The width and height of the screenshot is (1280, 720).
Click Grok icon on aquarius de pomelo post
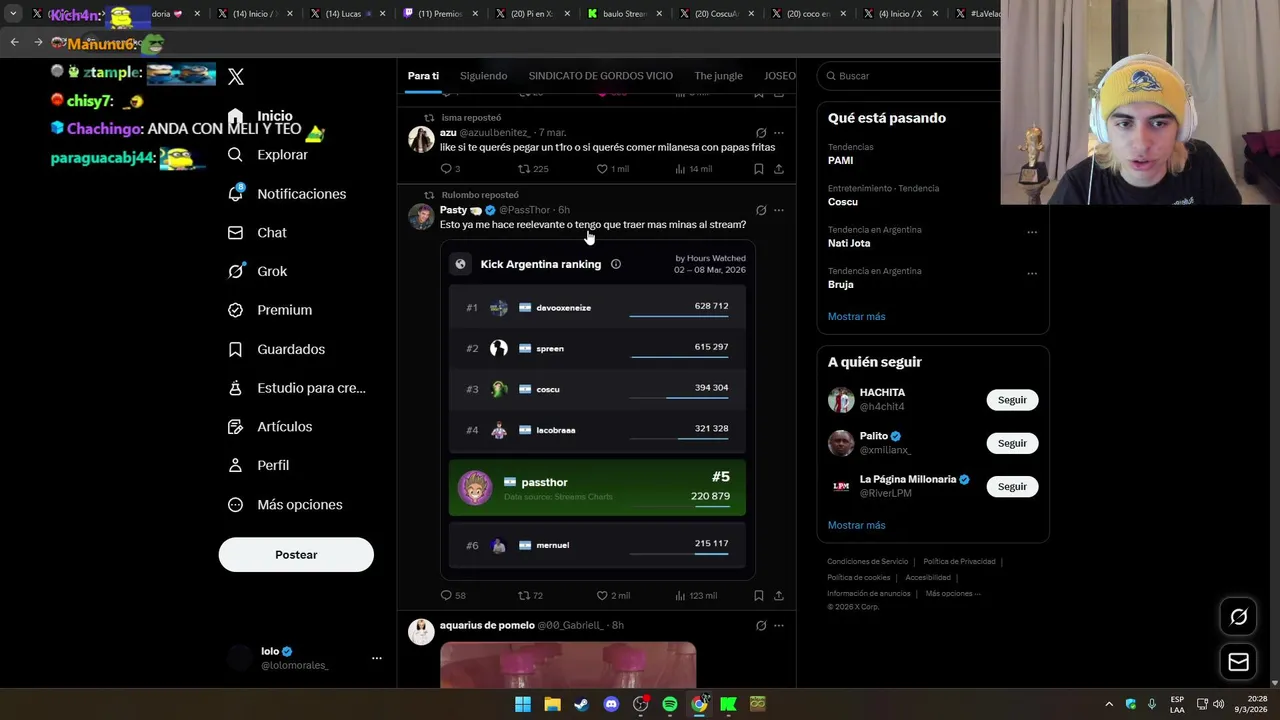click(761, 626)
